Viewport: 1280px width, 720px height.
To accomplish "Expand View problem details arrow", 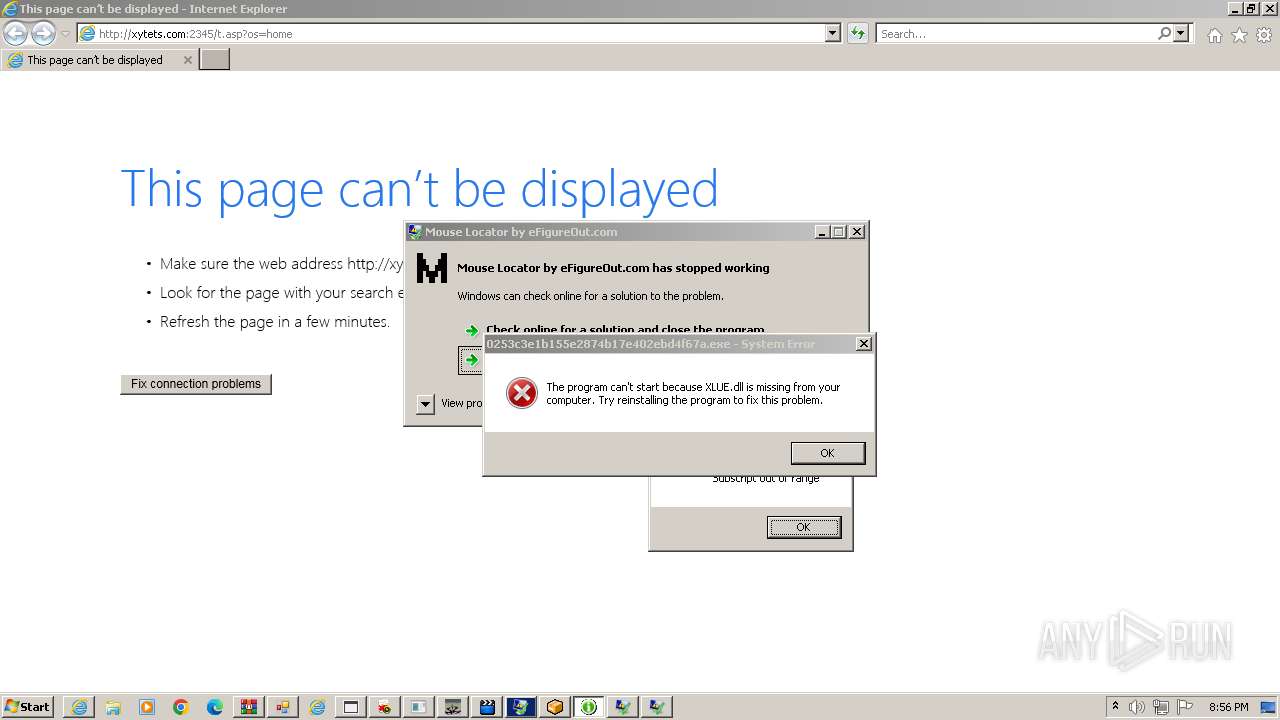I will pos(425,404).
